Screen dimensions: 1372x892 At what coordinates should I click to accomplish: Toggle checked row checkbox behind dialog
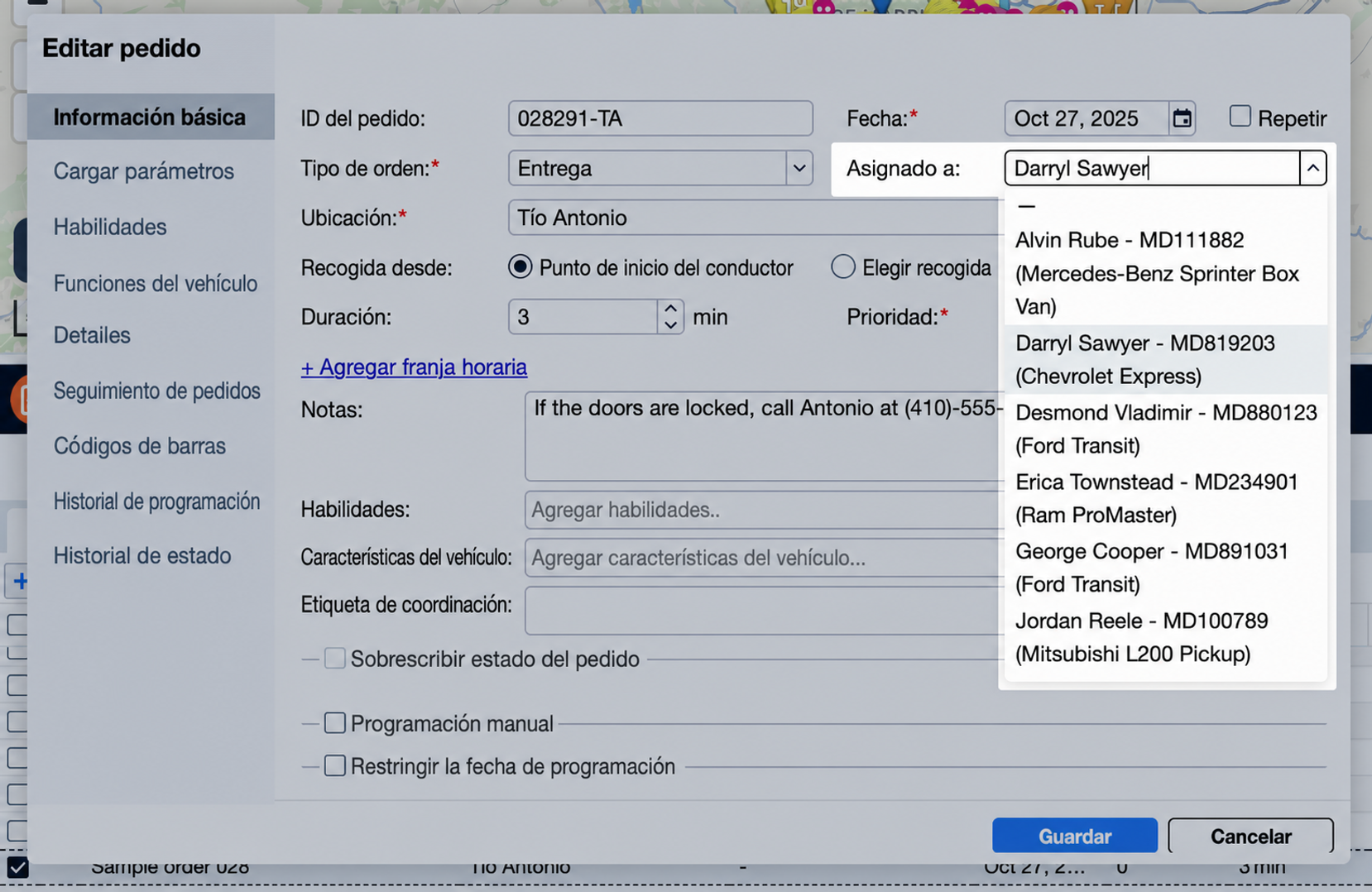point(17,867)
